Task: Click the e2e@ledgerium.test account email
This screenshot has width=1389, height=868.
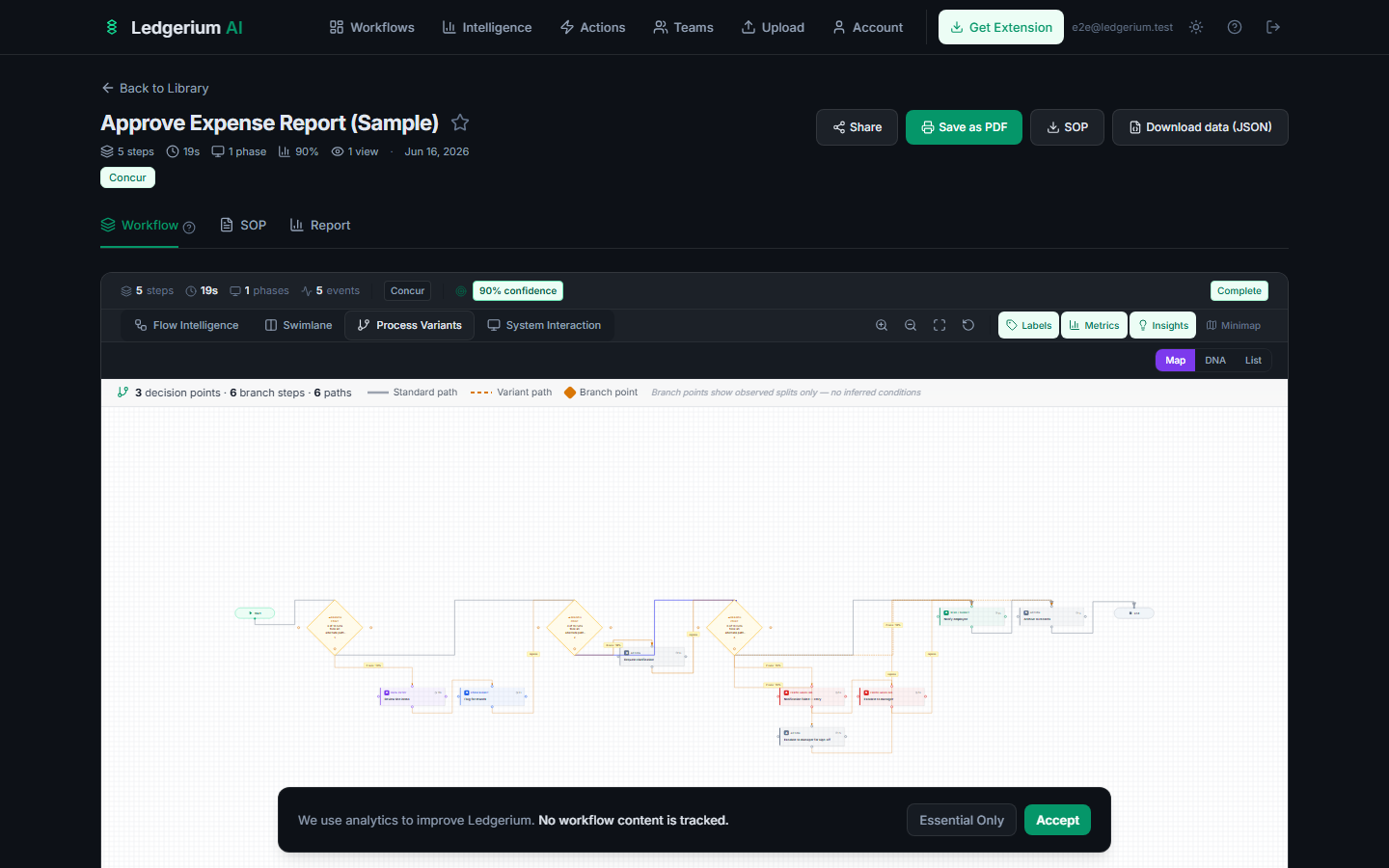Action: pyautogui.click(x=1122, y=27)
